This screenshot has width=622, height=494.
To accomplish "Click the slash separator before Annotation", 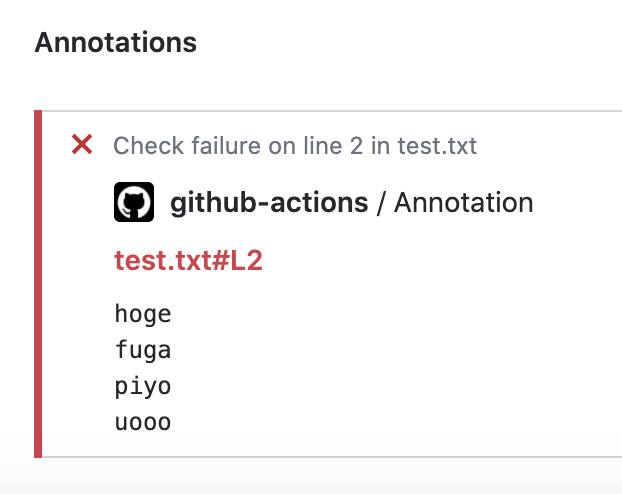I will pos(381,203).
